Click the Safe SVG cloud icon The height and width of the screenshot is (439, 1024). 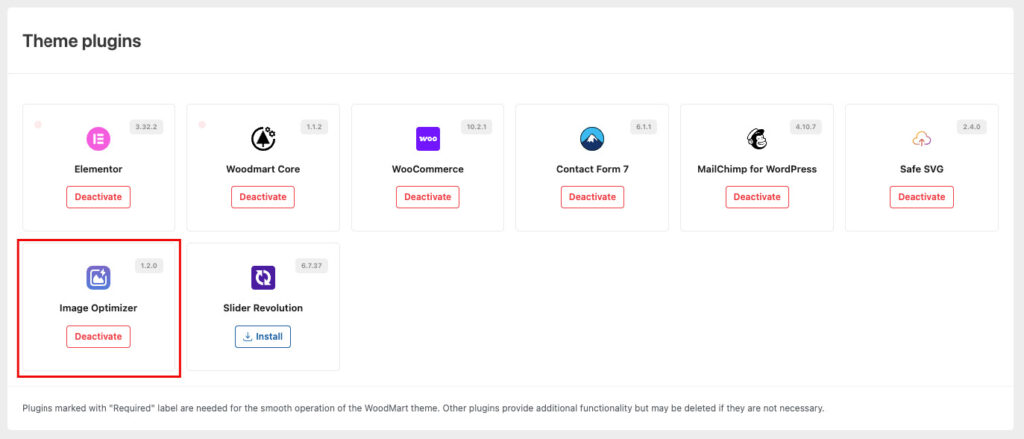pos(921,138)
